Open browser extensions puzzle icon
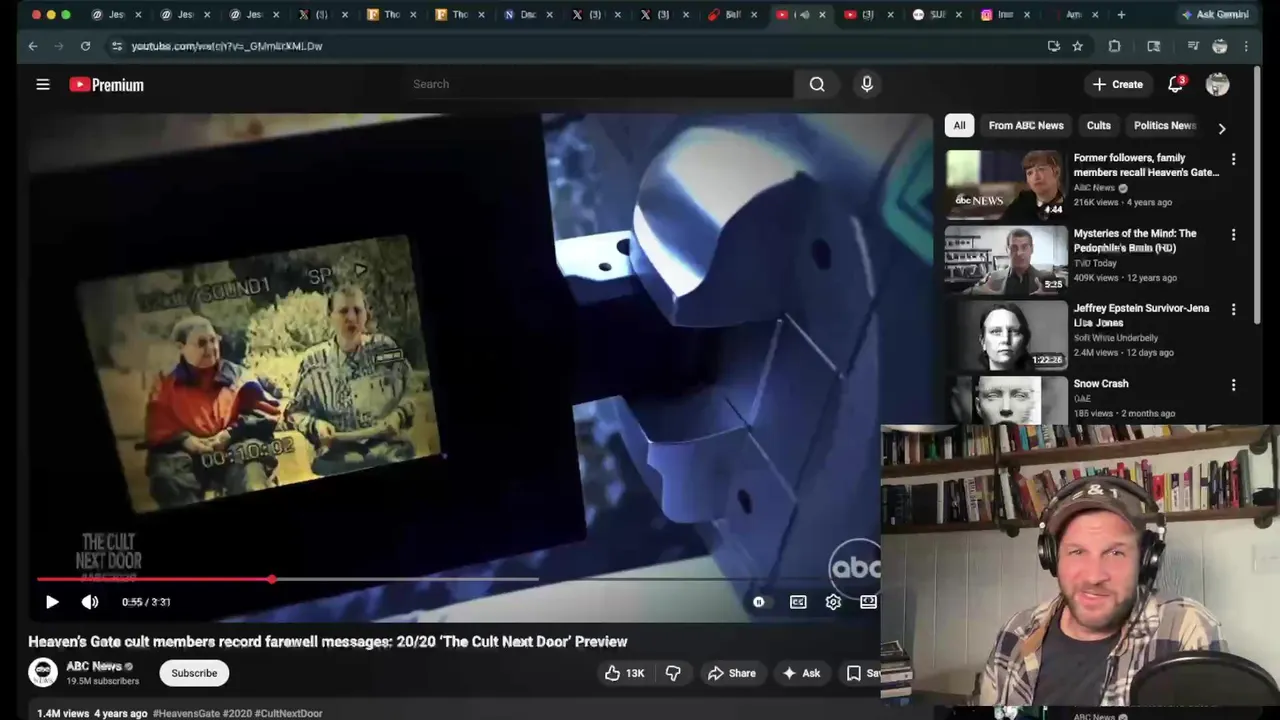This screenshot has height=720, width=1280. coord(1114,46)
